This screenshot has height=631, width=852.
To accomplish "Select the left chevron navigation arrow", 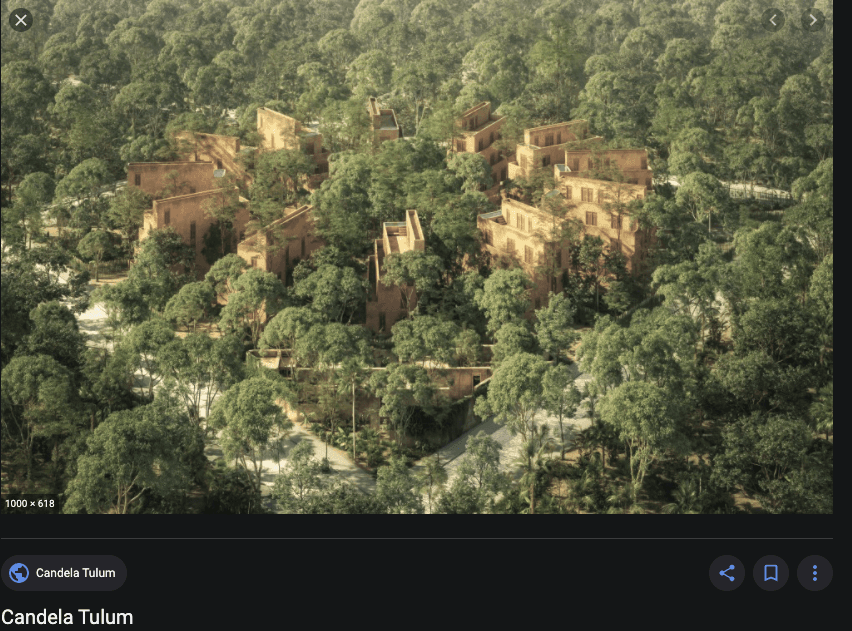I will [773, 20].
